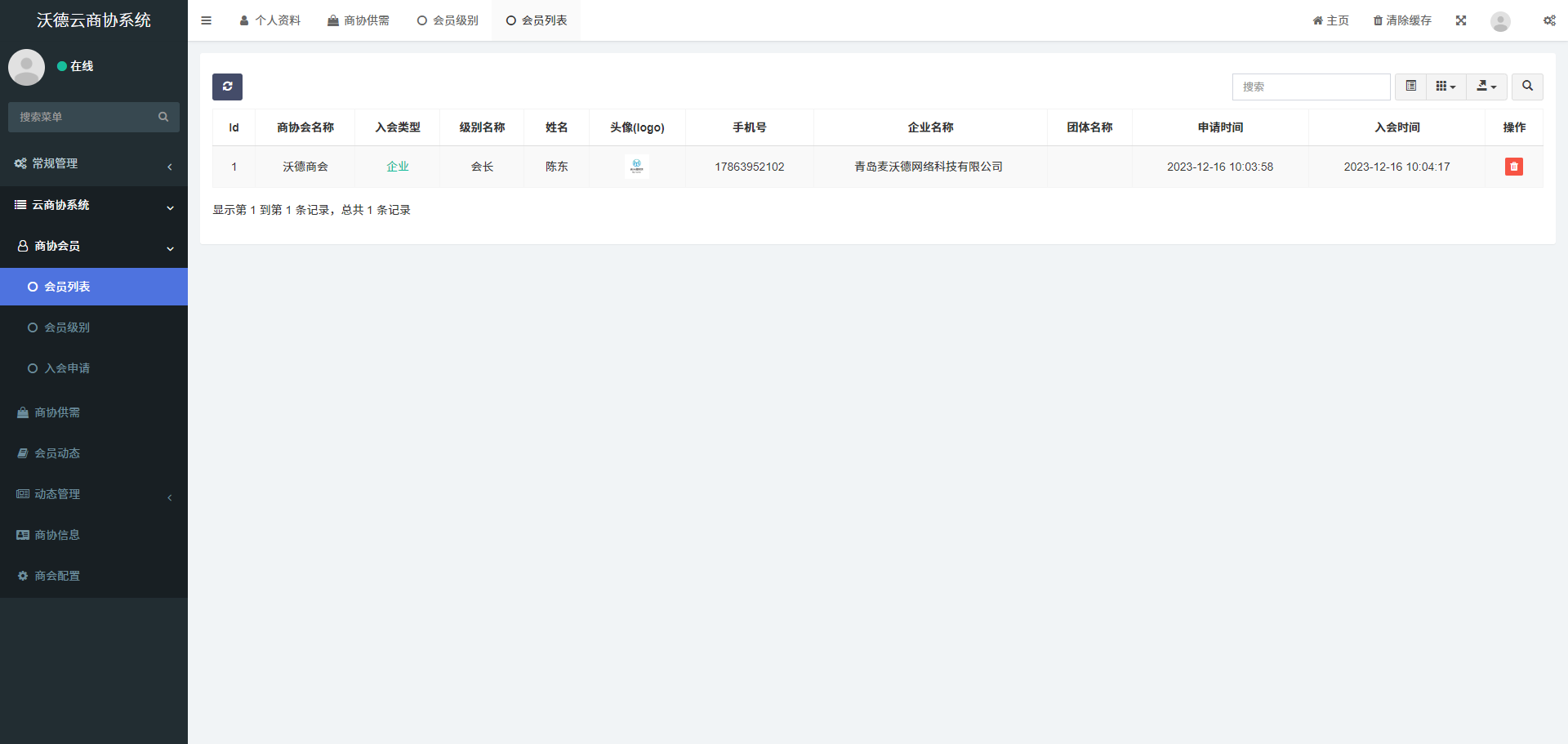The image size is (1568, 744).
Task: Click the 入会时间 column header
Action: tap(1397, 127)
